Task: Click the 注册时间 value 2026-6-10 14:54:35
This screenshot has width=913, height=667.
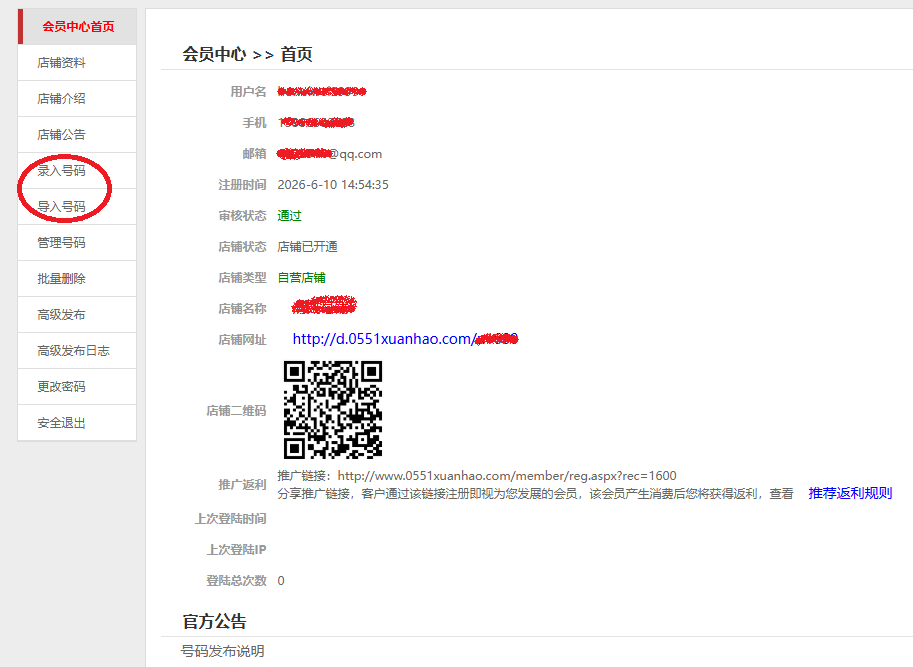Action: tap(333, 185)
